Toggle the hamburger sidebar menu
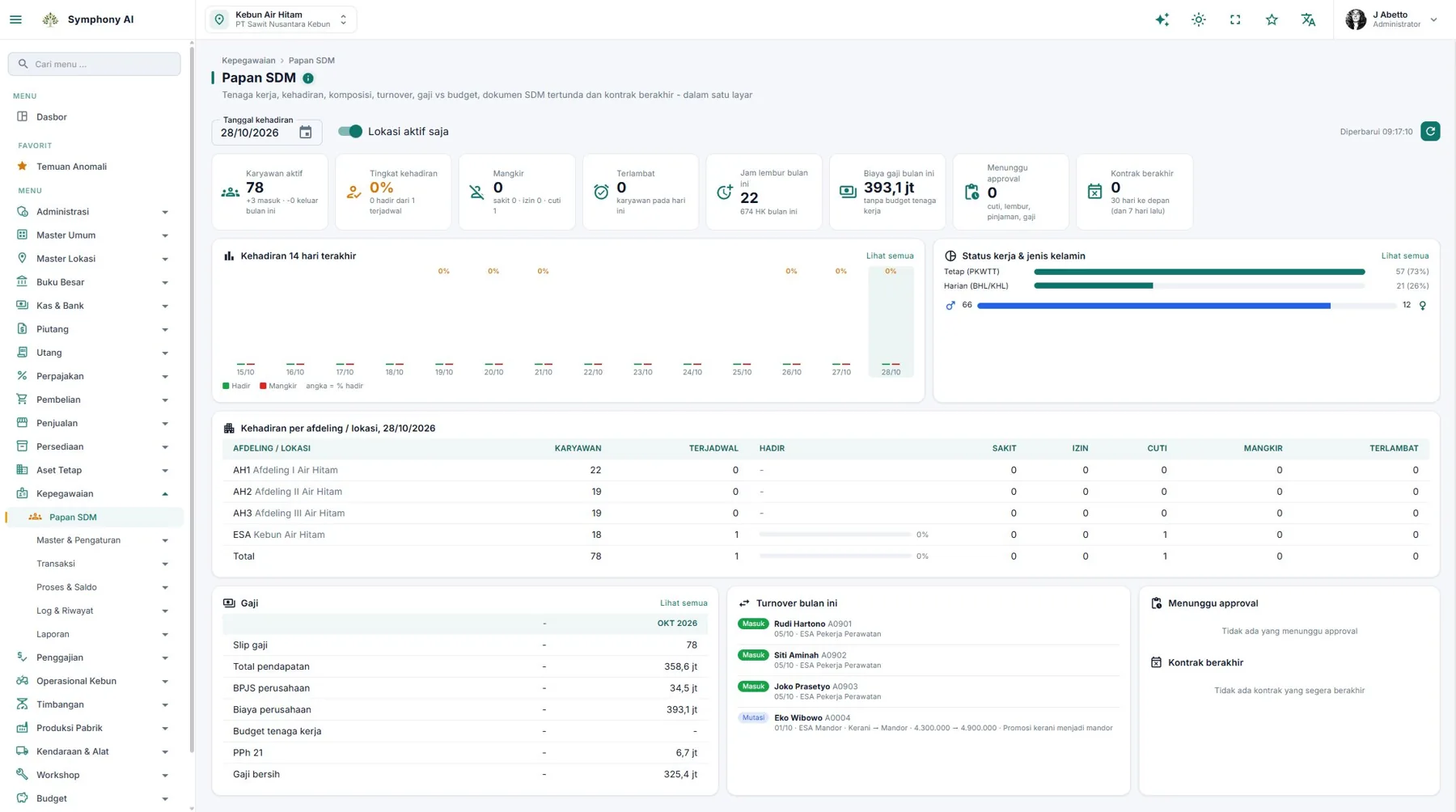 [x=15, y=19]
